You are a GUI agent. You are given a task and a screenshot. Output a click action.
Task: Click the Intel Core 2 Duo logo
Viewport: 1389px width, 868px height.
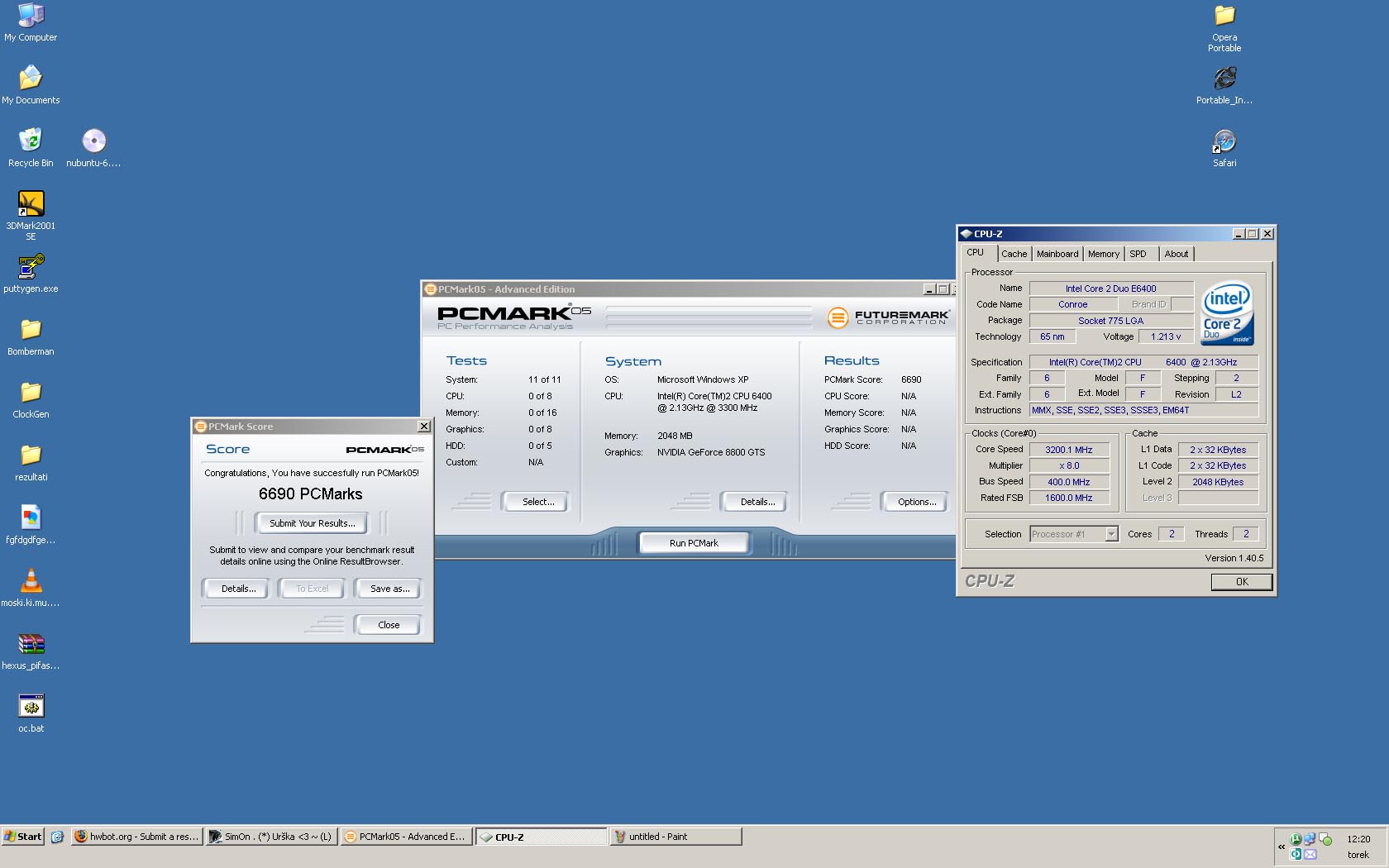1227,313
